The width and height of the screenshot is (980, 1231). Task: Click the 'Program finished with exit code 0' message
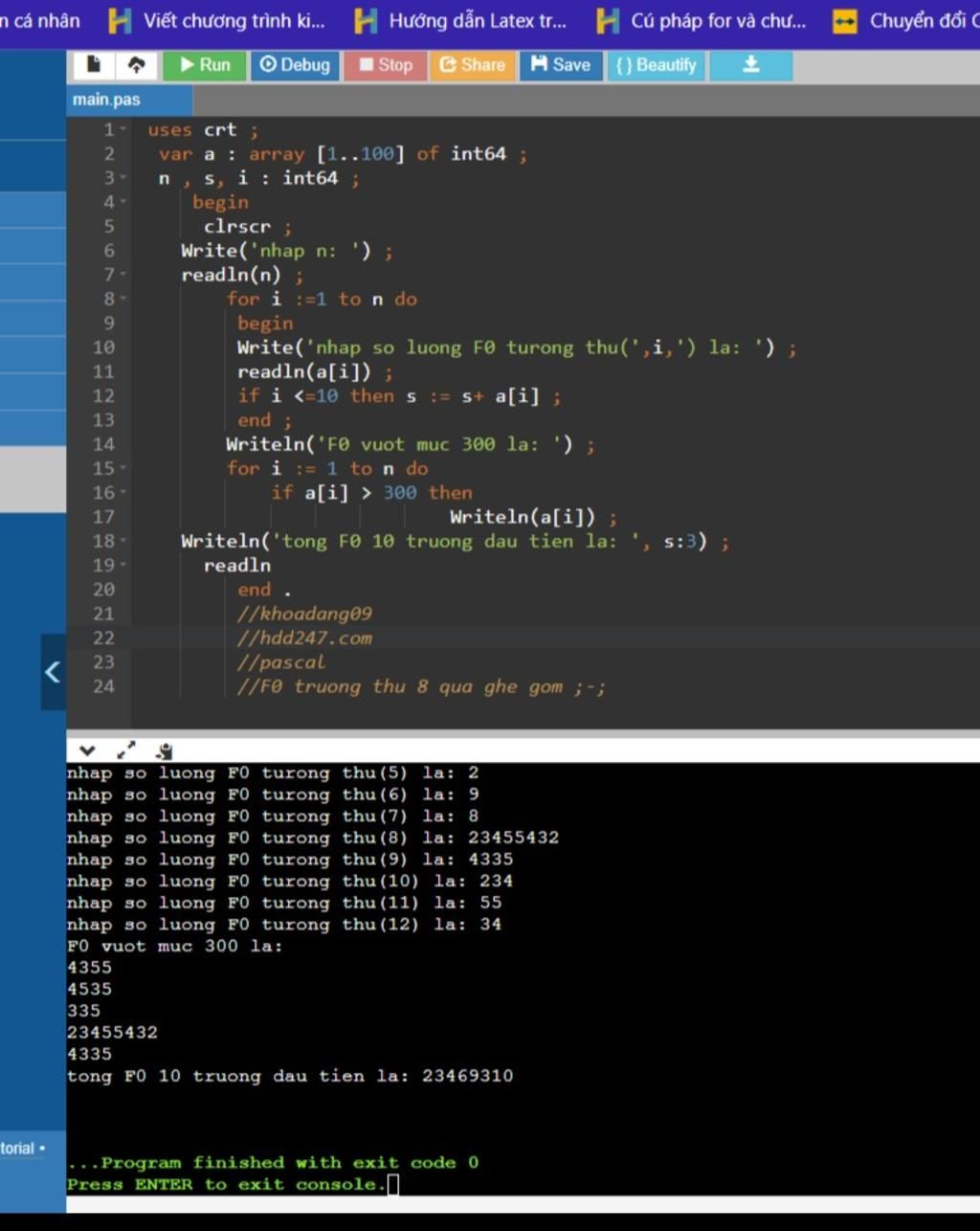pyautogui.click(x=273, y=1163)
